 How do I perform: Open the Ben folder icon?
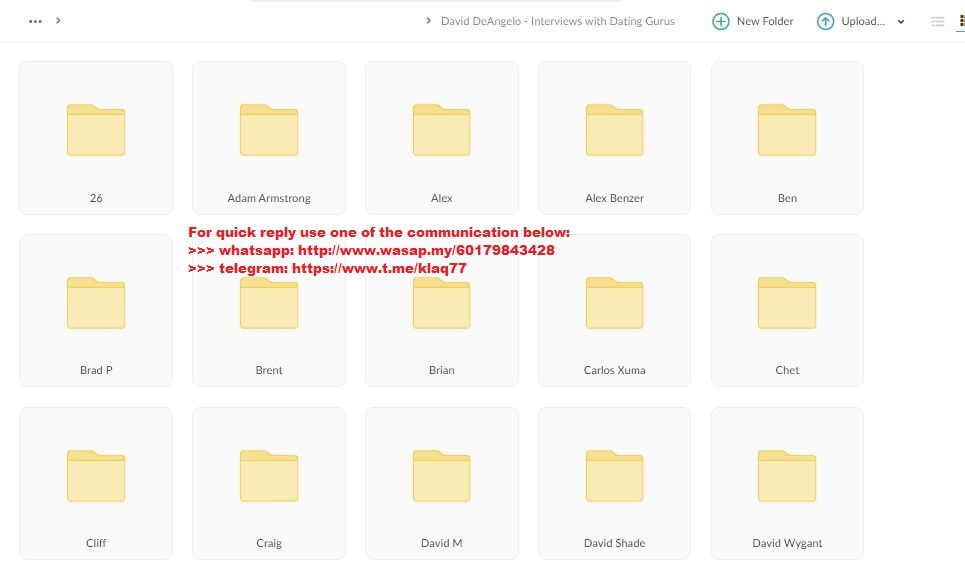click(787, 130)
